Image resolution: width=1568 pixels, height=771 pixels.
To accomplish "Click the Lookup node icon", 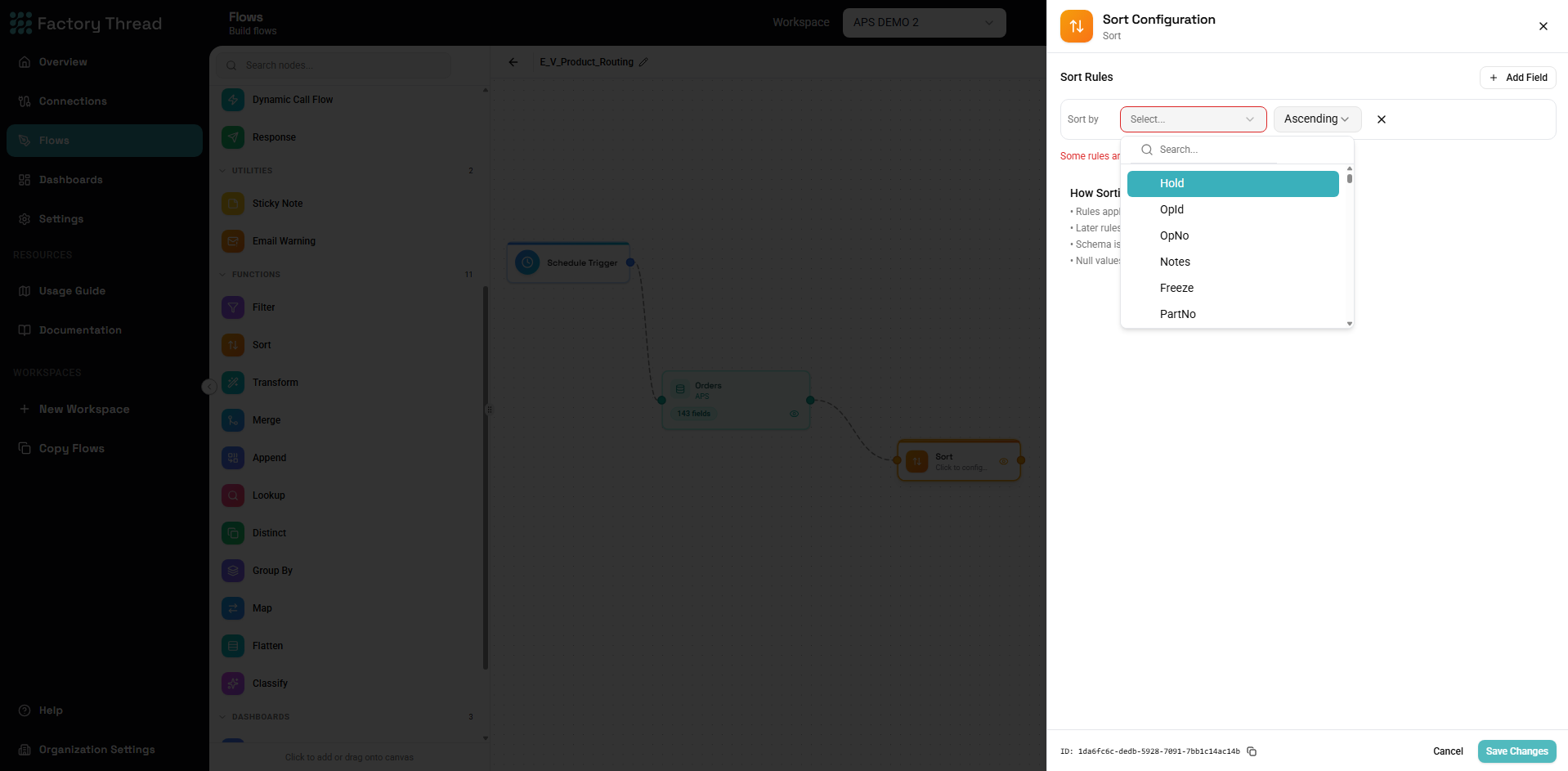I will 233,495.
